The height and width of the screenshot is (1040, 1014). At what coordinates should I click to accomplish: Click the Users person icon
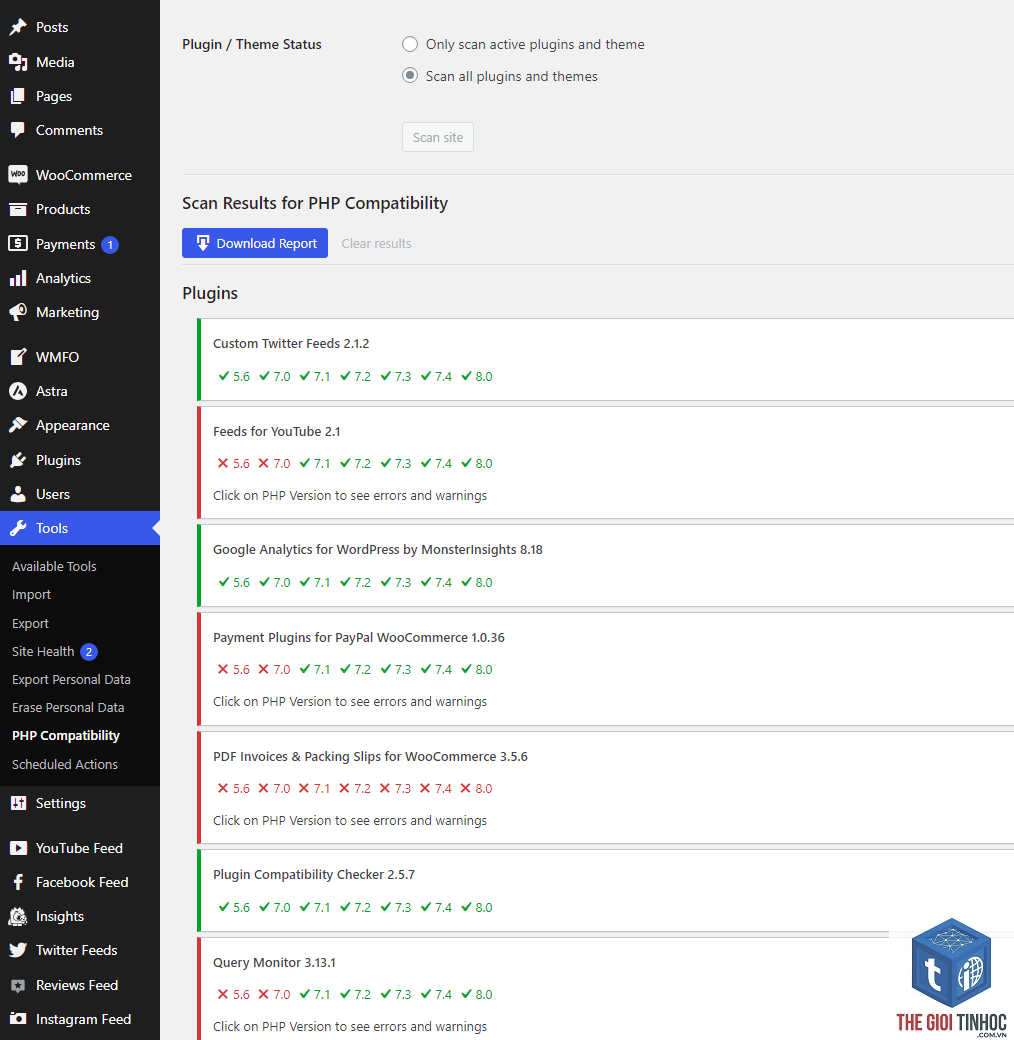[18, 494]
